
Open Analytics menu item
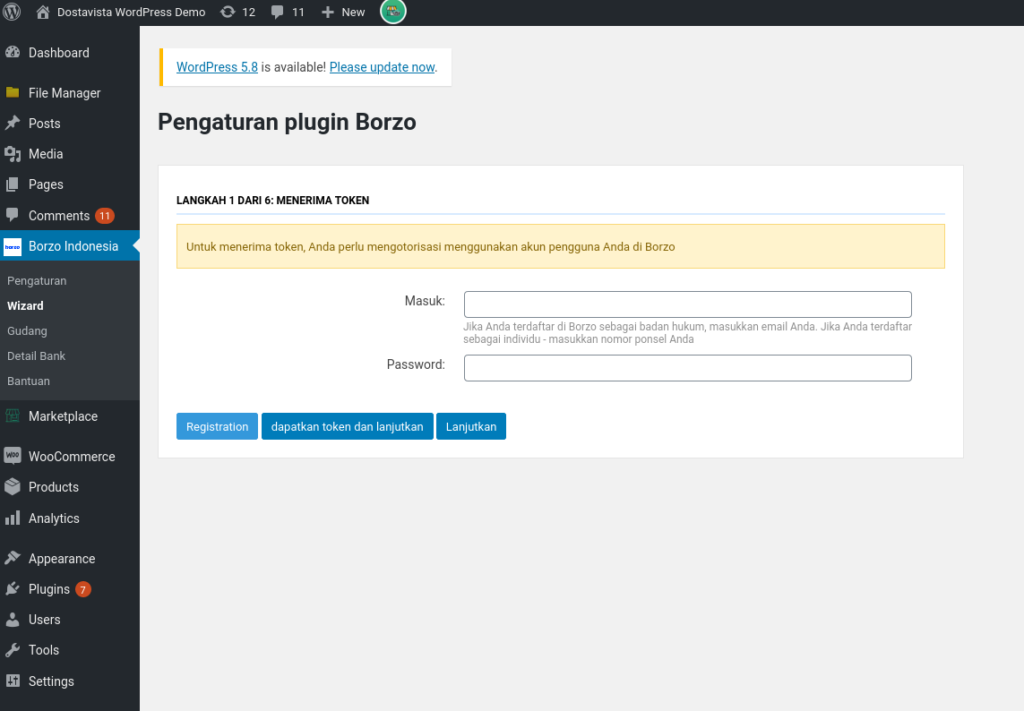pyautogui.click(x=54, y=518)
